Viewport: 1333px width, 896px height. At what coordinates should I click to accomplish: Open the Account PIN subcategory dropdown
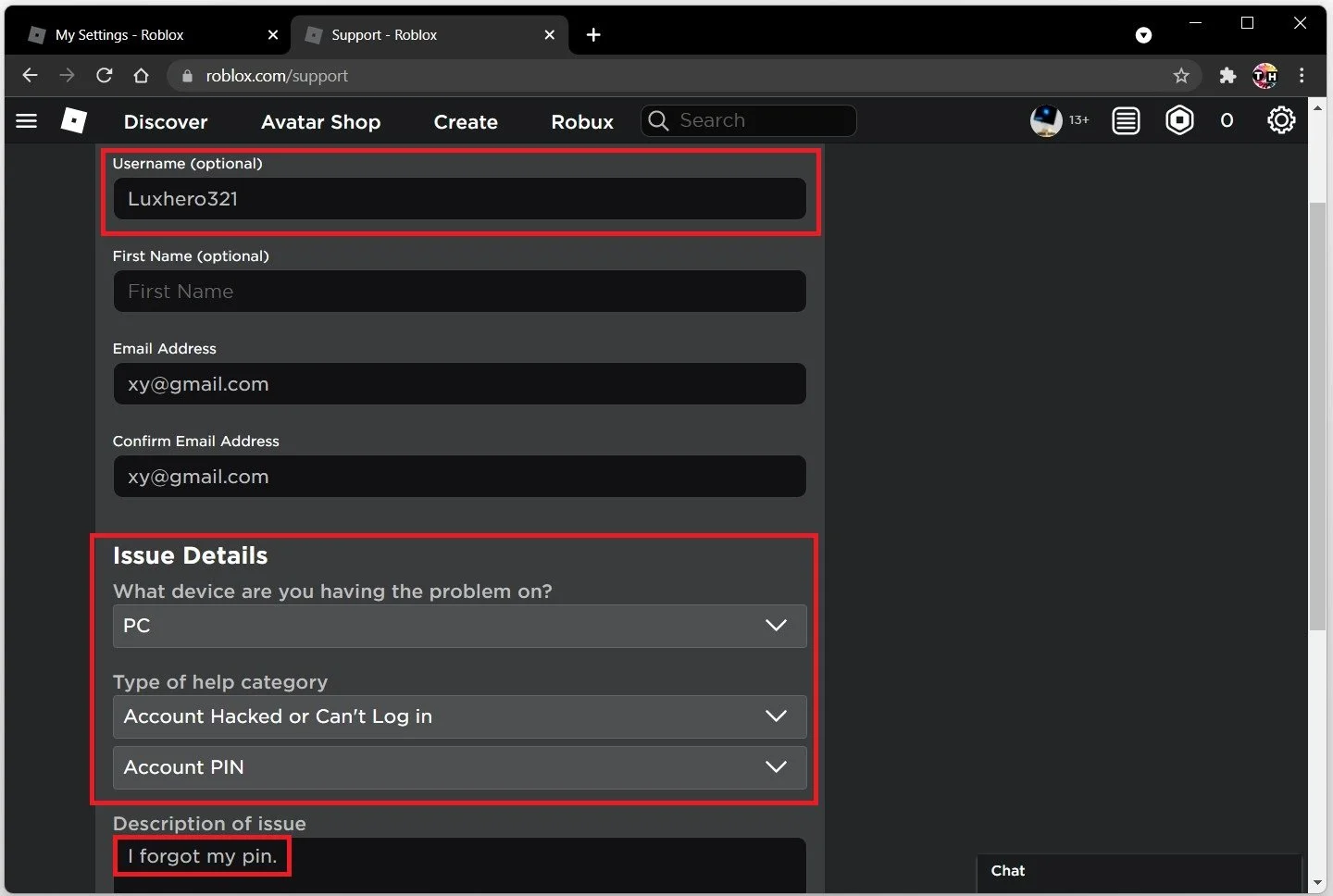[x=459, y=767]
